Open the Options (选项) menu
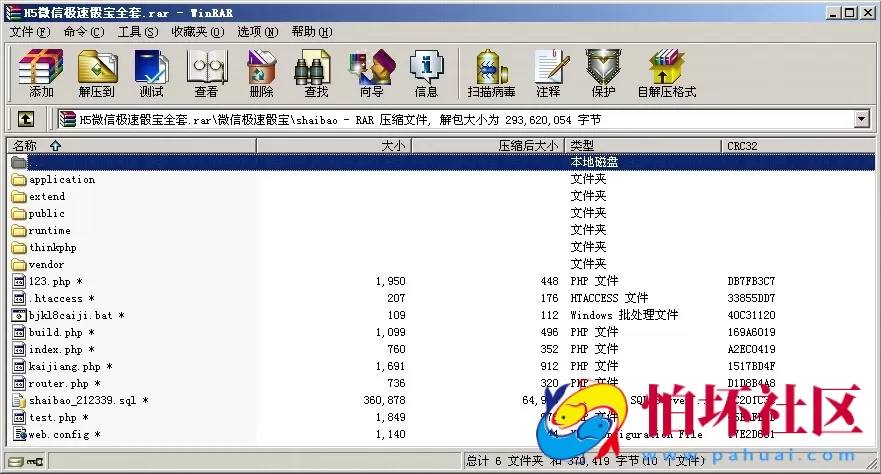 (257, 32)
